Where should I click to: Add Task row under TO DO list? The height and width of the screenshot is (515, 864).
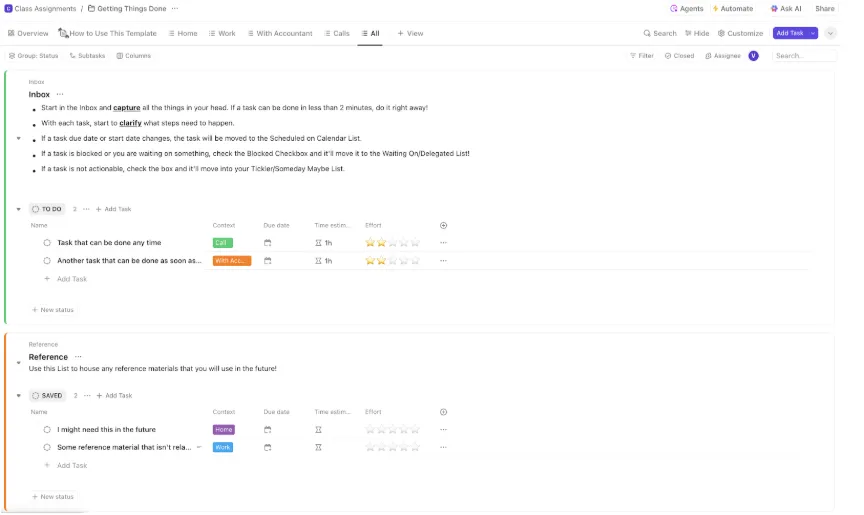pyautogui.click(x=66, y=279)
